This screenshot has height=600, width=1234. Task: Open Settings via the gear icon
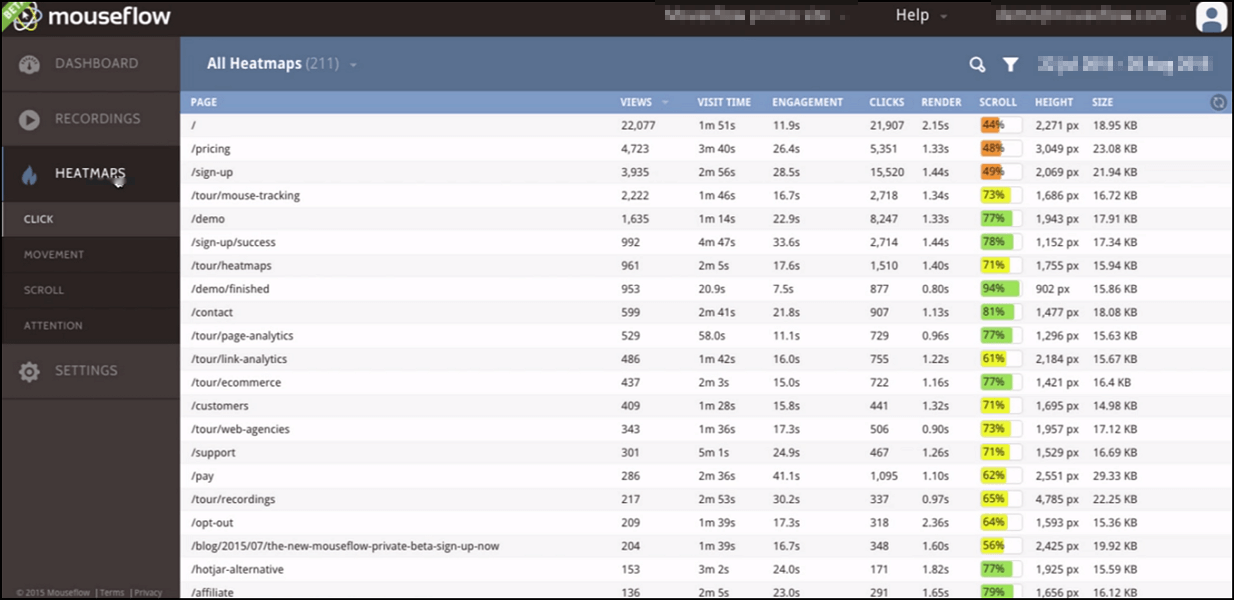(29, 371)
